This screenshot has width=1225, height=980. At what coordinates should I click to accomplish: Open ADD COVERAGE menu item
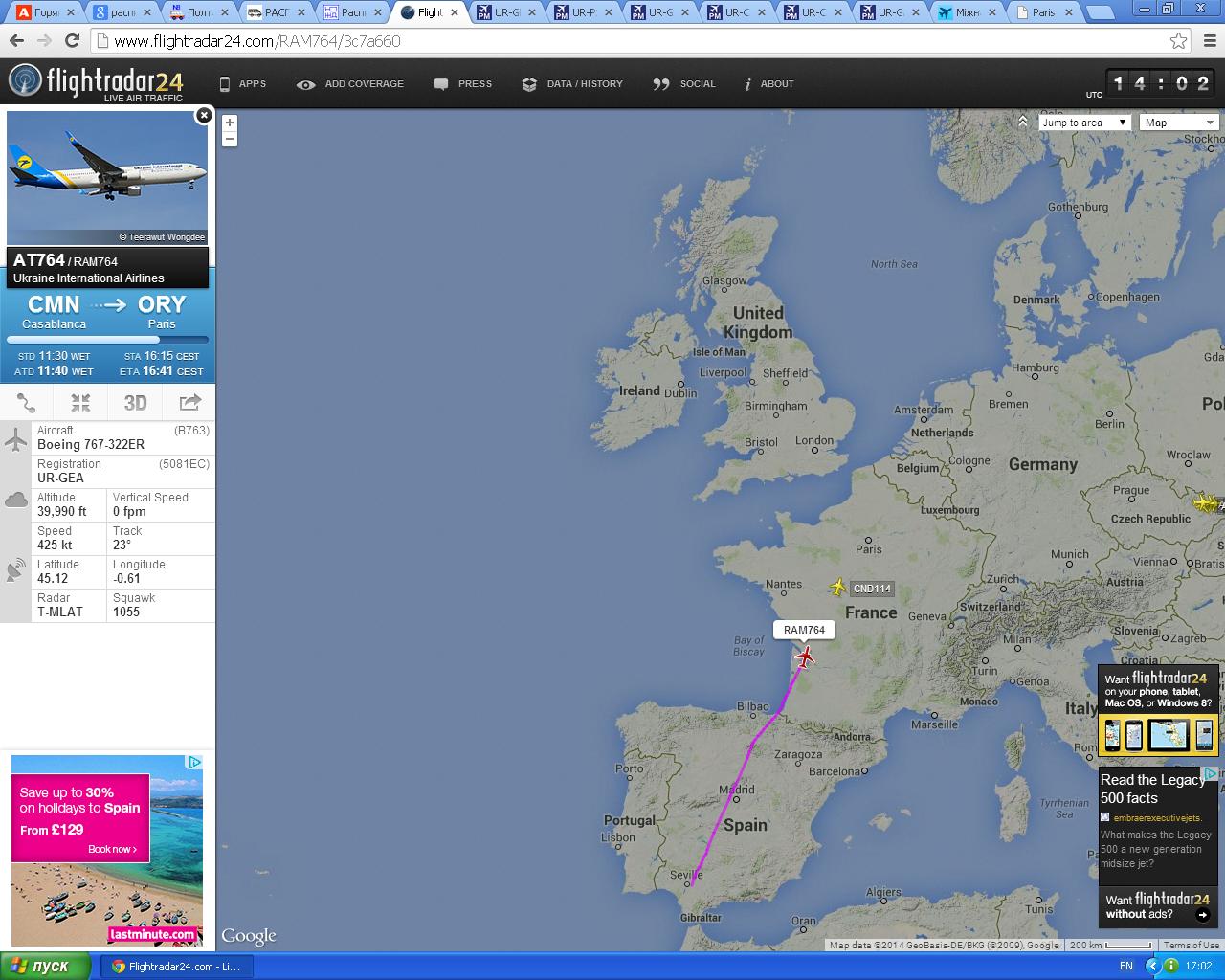(x=350, y=84)
